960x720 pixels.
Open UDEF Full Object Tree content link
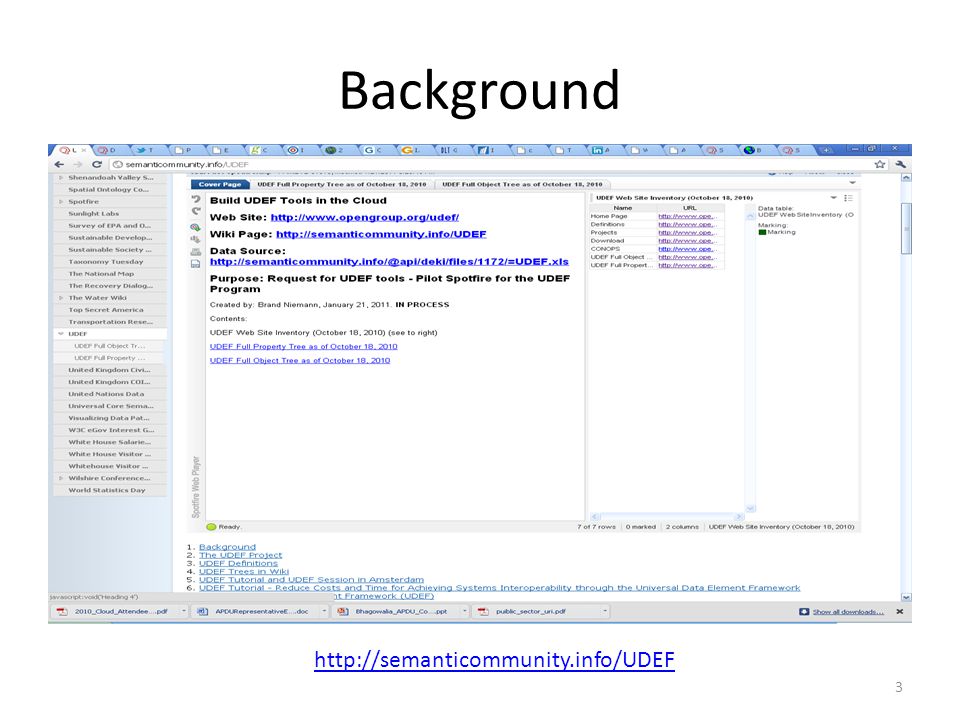pyautogui.click(x=299, y=361)
